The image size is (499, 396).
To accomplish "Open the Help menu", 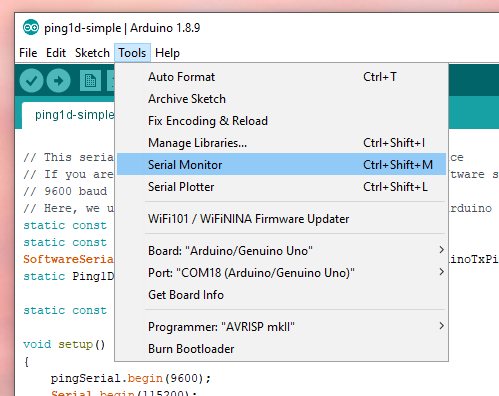I will pyautogui.click(x=167, y=53).
